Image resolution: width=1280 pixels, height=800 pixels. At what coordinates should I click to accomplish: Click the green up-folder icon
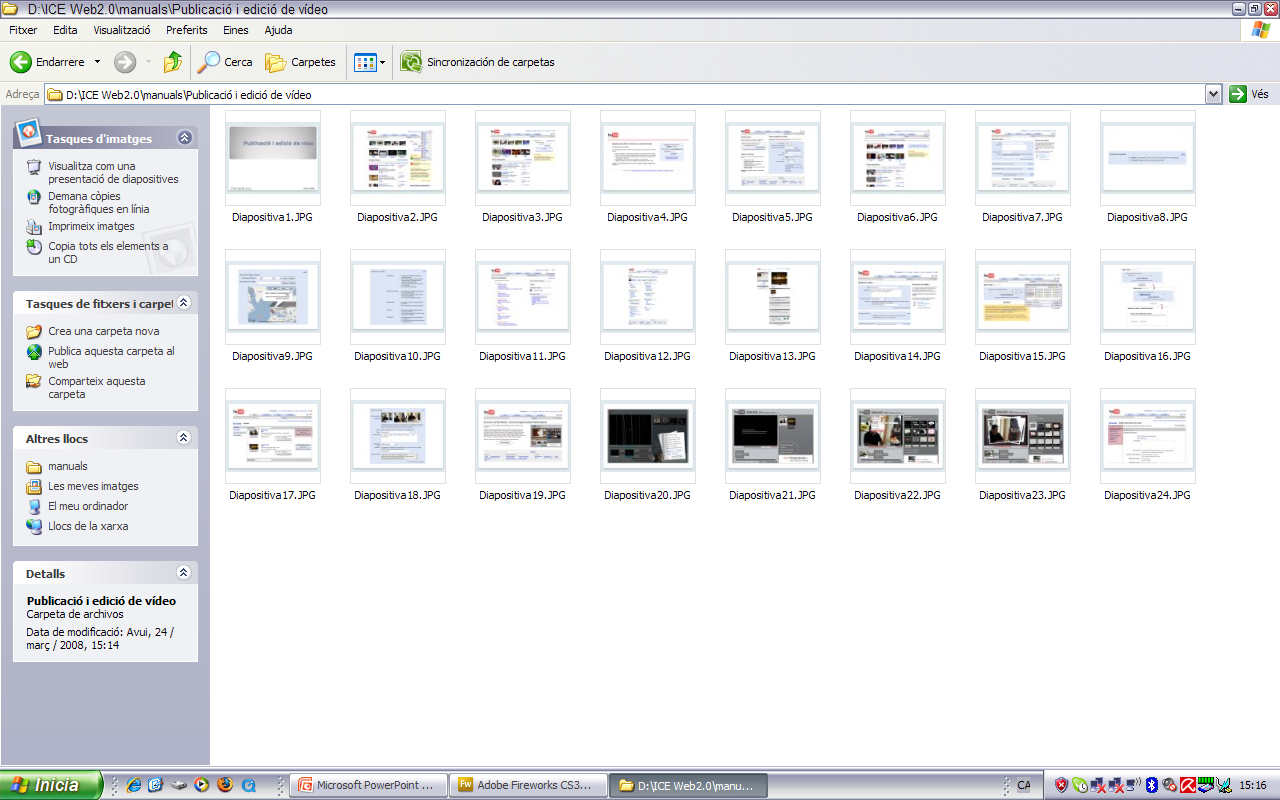click(x=173, y=62)
